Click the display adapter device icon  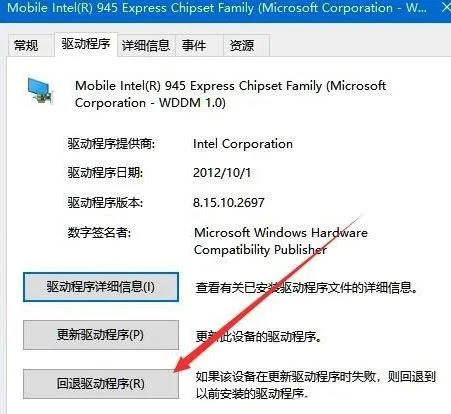(40, 90)
